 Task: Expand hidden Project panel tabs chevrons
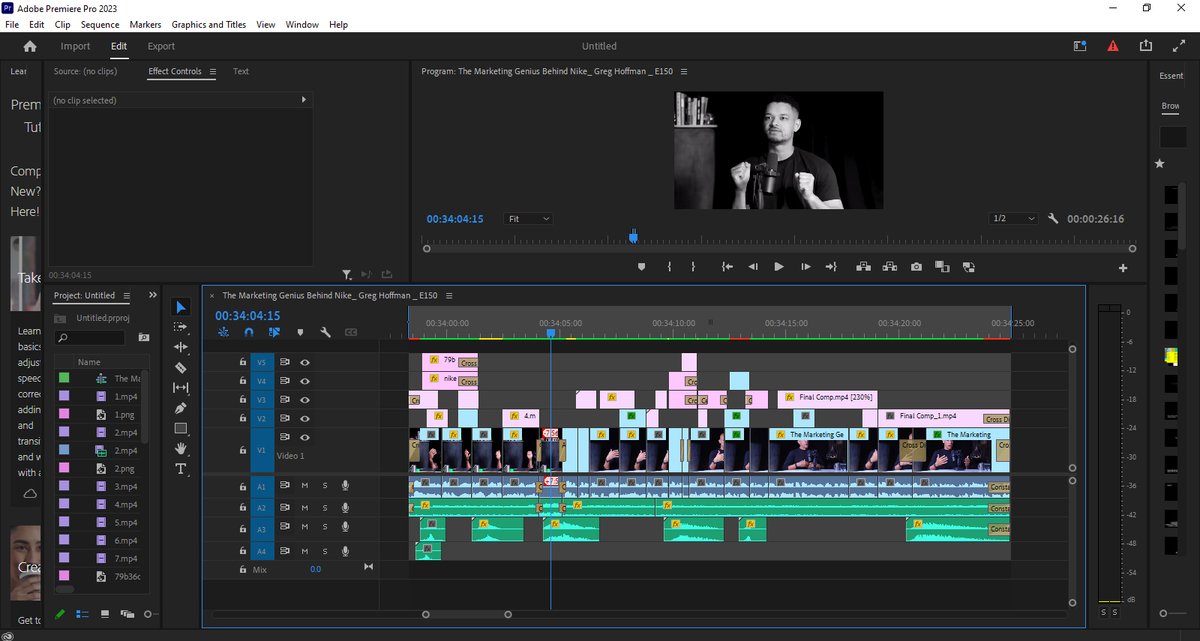coord(153,296)
